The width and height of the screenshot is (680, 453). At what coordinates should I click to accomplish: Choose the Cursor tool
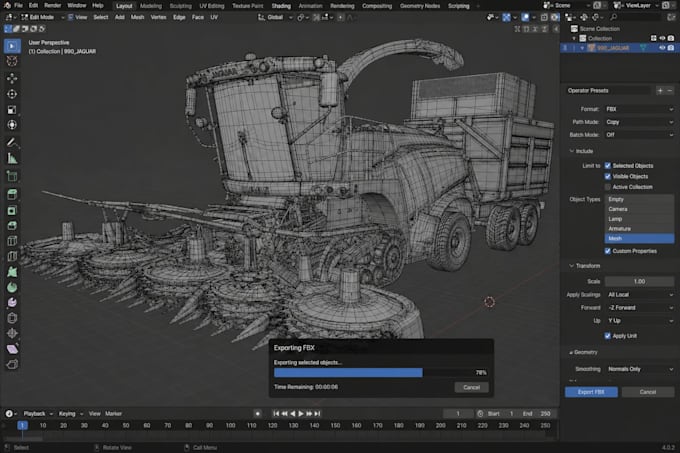[x=12, y=61]
